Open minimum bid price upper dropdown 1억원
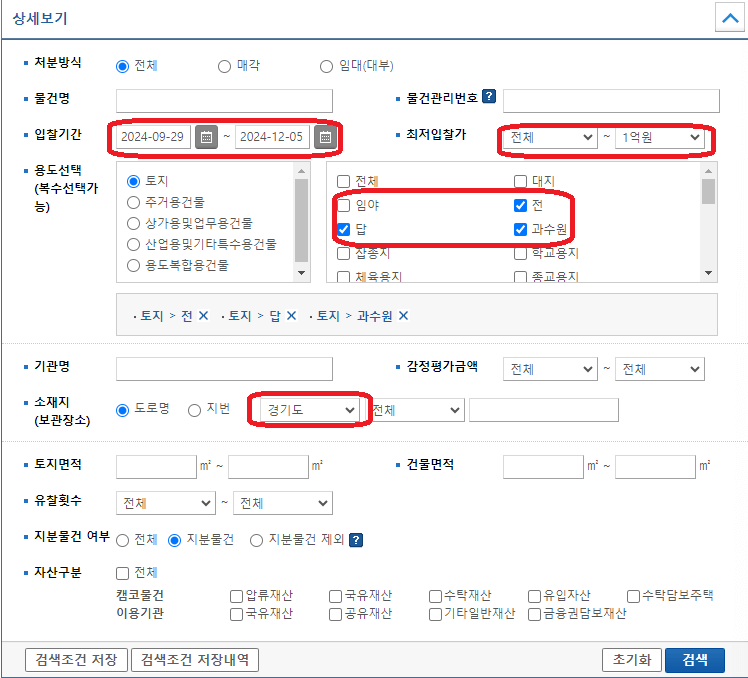 click(660, 137)
